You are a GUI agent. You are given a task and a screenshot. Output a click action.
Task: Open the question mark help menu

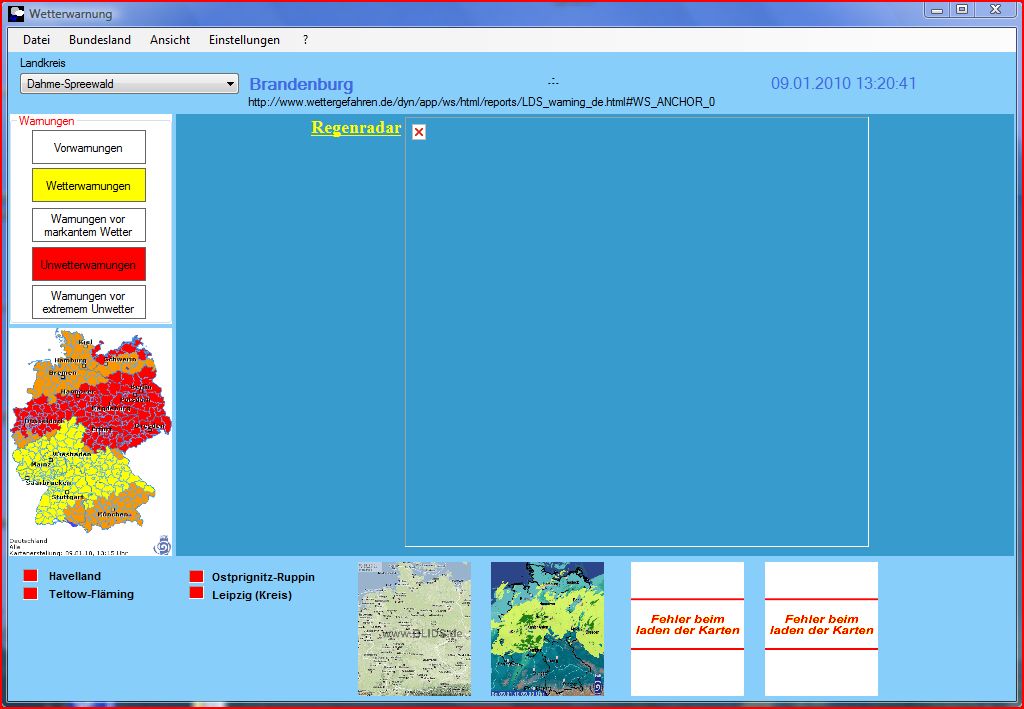click(x=305, y=40)
